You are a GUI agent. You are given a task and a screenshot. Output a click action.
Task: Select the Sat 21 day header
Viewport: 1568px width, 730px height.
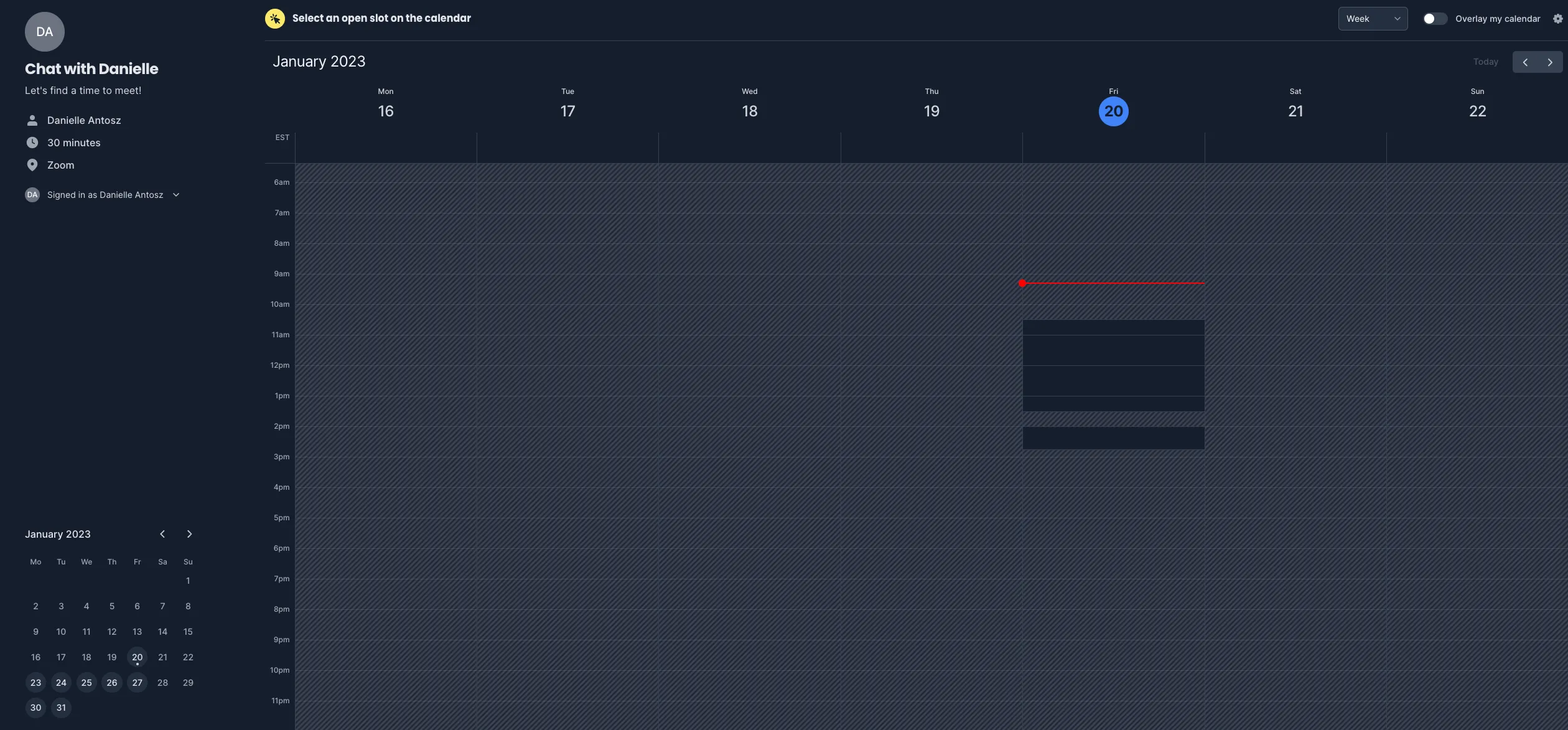pyautogui.click(x=1295, y=111)
